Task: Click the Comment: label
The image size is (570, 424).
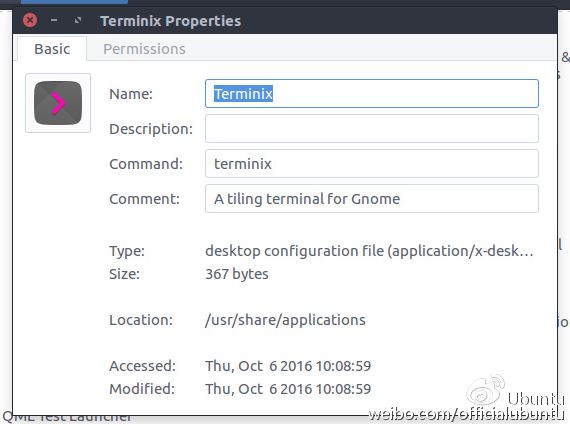Action: 144,199
